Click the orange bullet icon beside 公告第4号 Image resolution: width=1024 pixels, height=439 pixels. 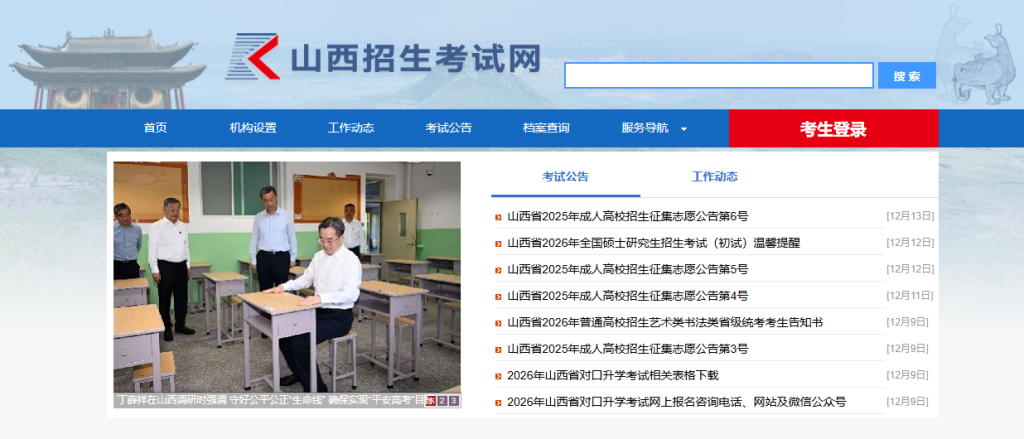tap(498, 297)
